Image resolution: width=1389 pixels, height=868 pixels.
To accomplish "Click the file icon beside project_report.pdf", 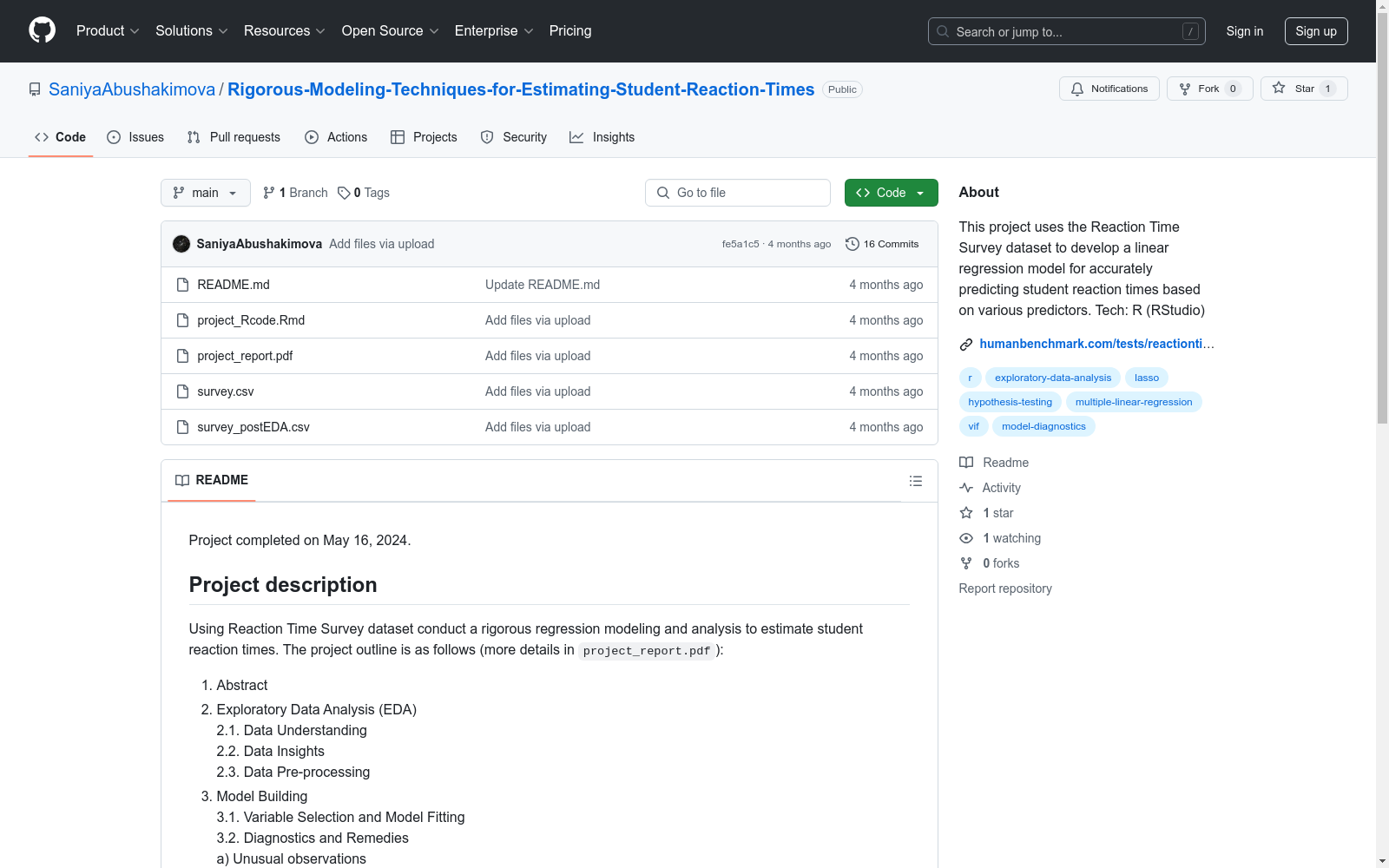I will (182, 356).
